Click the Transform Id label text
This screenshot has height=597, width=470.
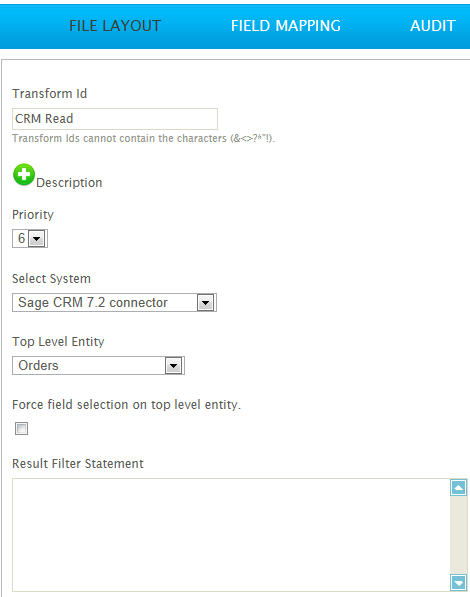50,94
